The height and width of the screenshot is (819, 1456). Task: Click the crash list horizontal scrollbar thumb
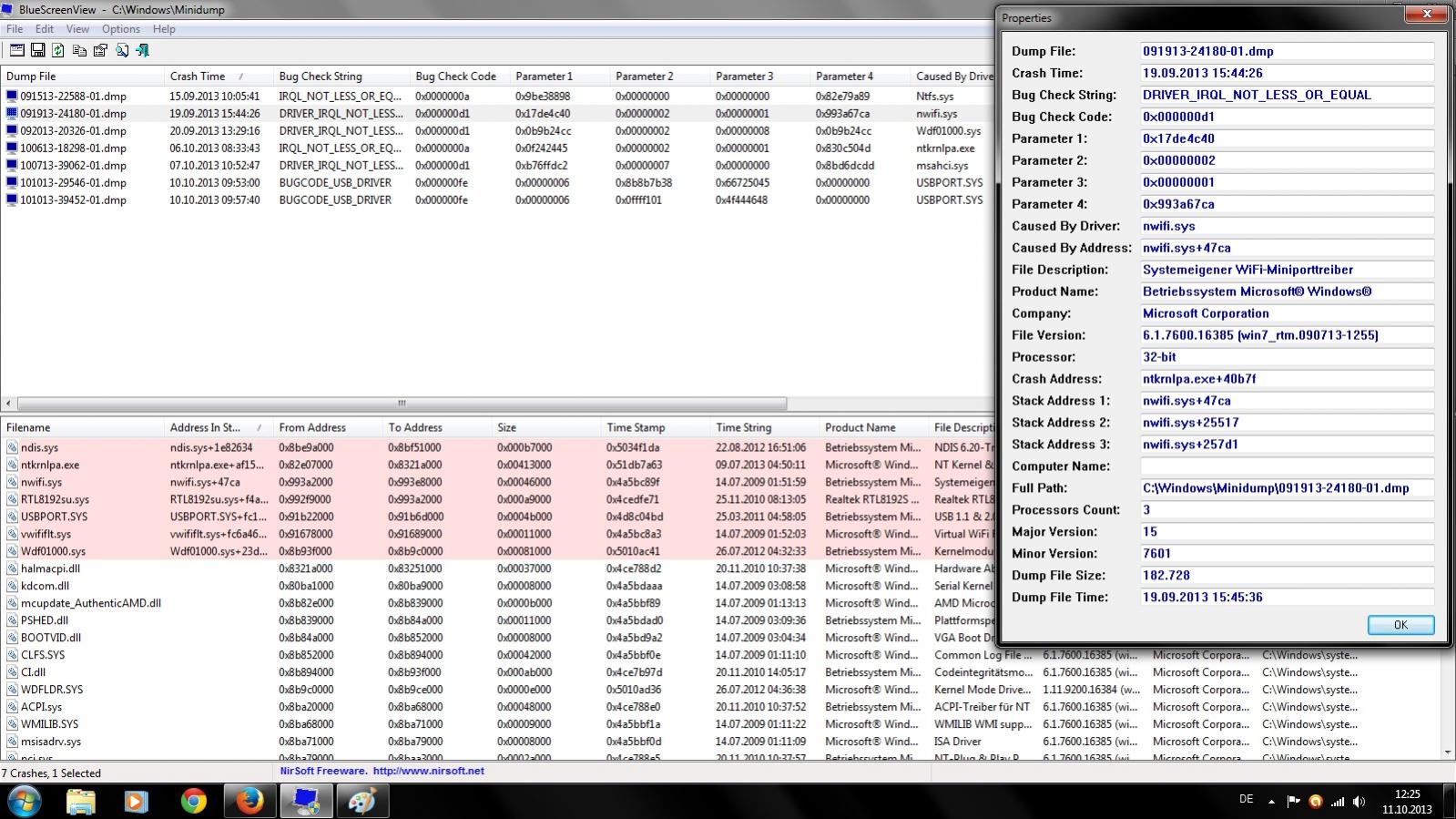coord(402,403)
